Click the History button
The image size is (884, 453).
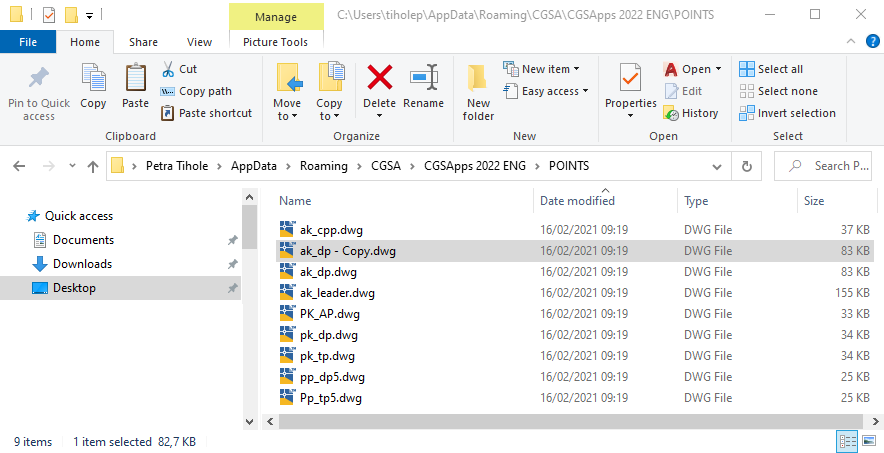[x=691, y=113]
